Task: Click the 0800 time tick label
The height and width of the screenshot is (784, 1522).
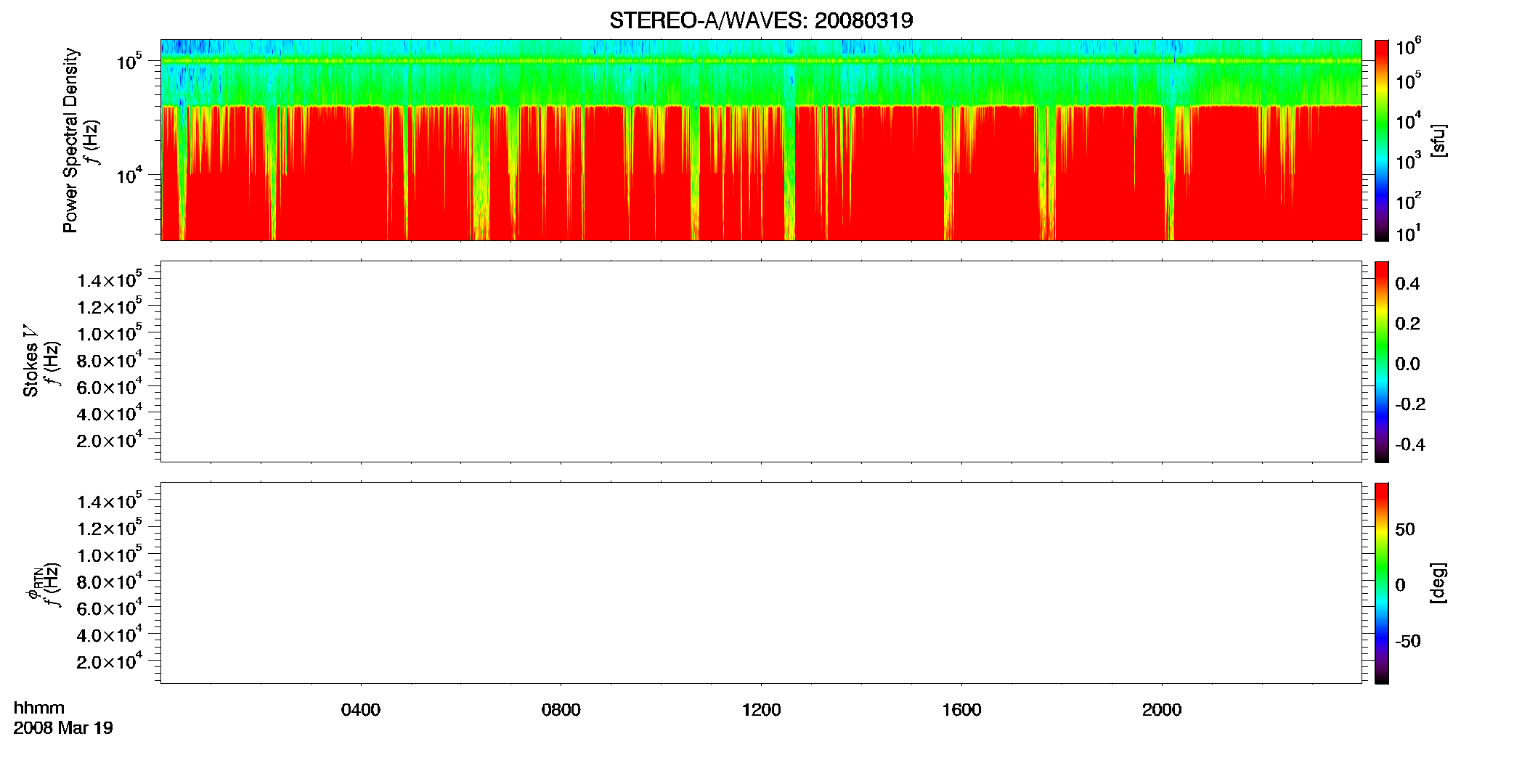Action: tap(561, 710)
